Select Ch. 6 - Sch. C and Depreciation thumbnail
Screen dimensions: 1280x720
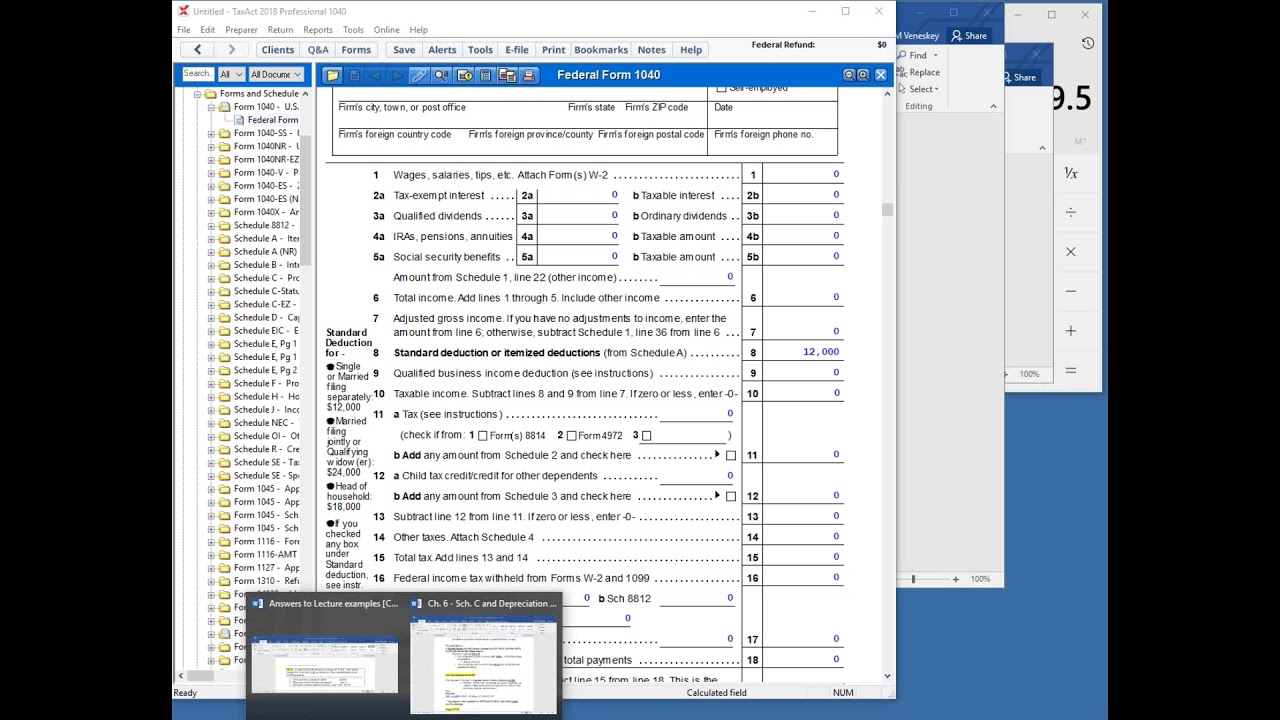pyautogui.click(x=483, y=664)
